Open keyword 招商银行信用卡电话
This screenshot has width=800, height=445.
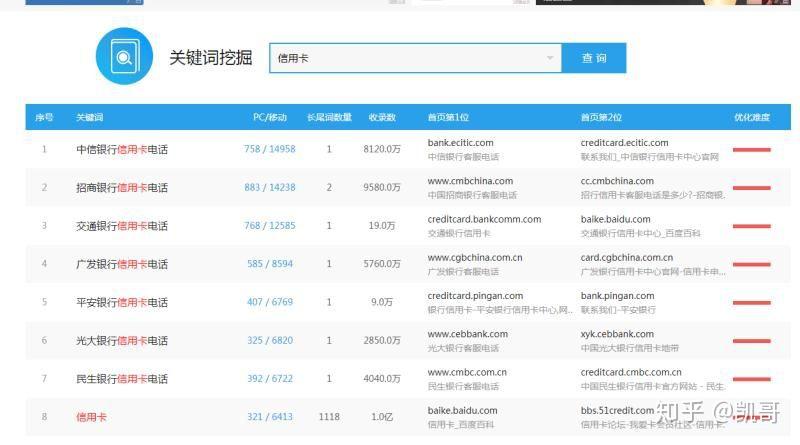(122, 188)
